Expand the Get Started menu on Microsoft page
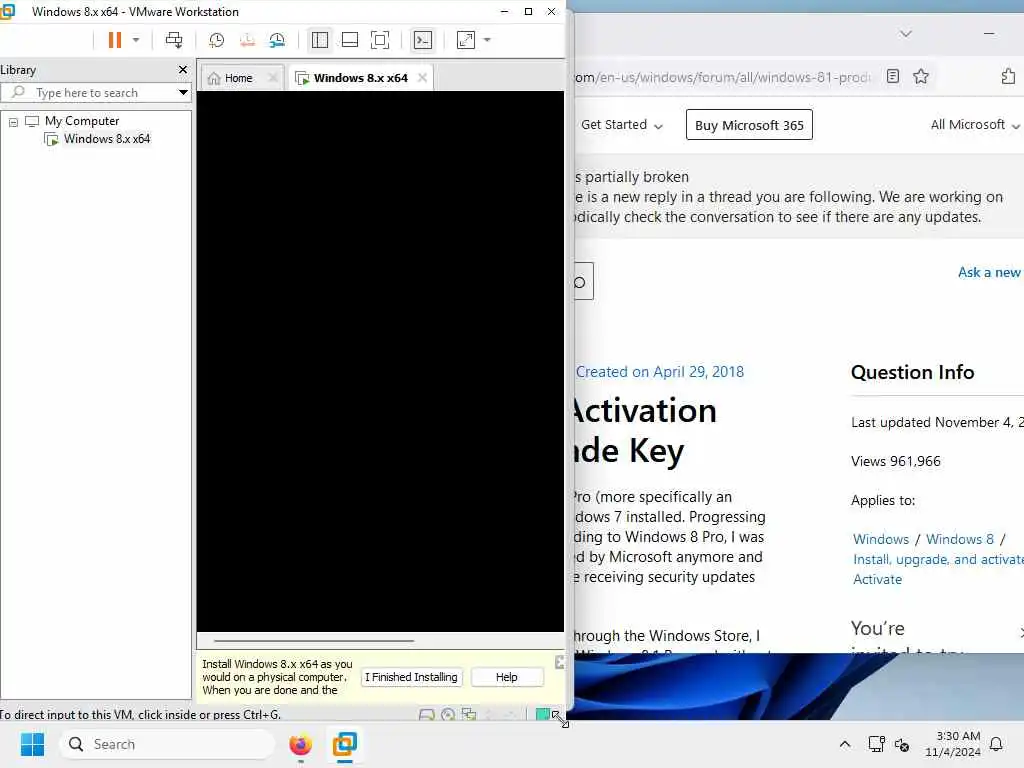 [621, 125]
